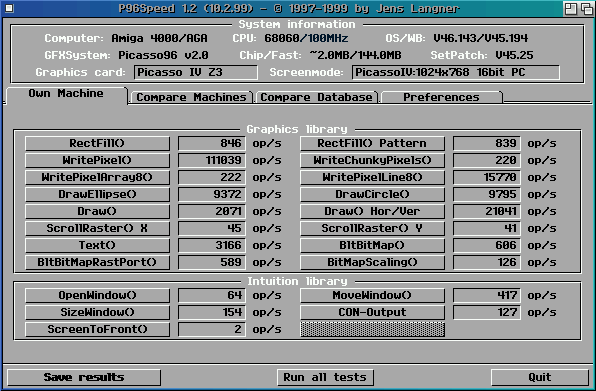Click the ScrollRaster() X result 45

[212, 228]
